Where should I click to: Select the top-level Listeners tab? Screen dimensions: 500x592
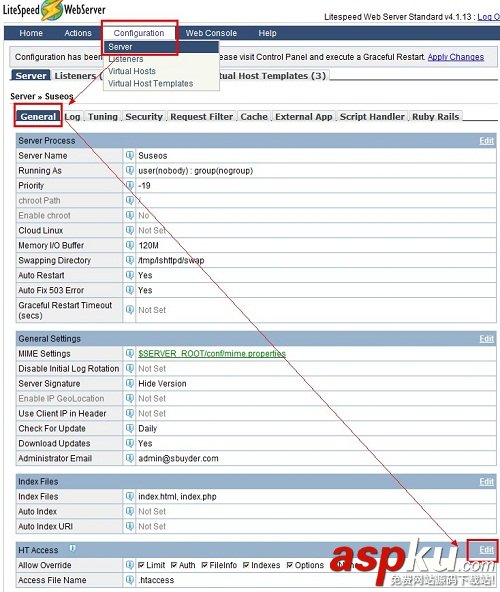(77, 76)
